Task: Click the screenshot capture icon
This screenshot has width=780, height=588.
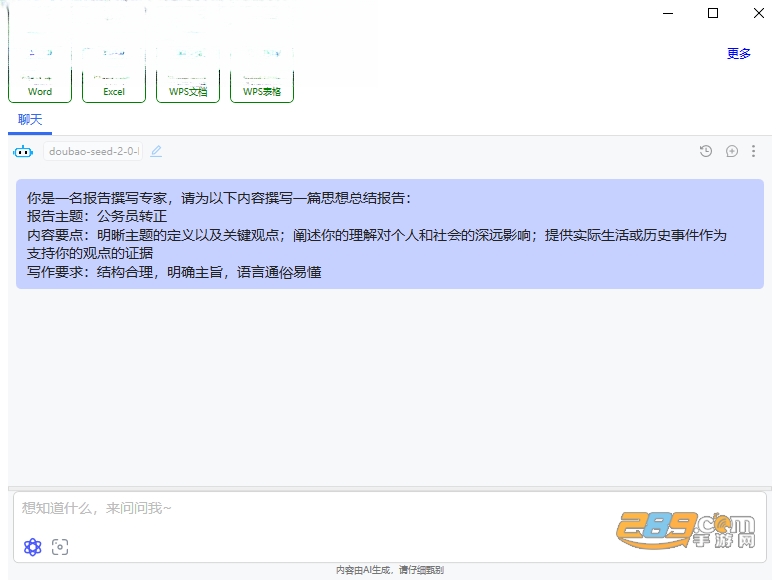Action: [x=60, y=547]
